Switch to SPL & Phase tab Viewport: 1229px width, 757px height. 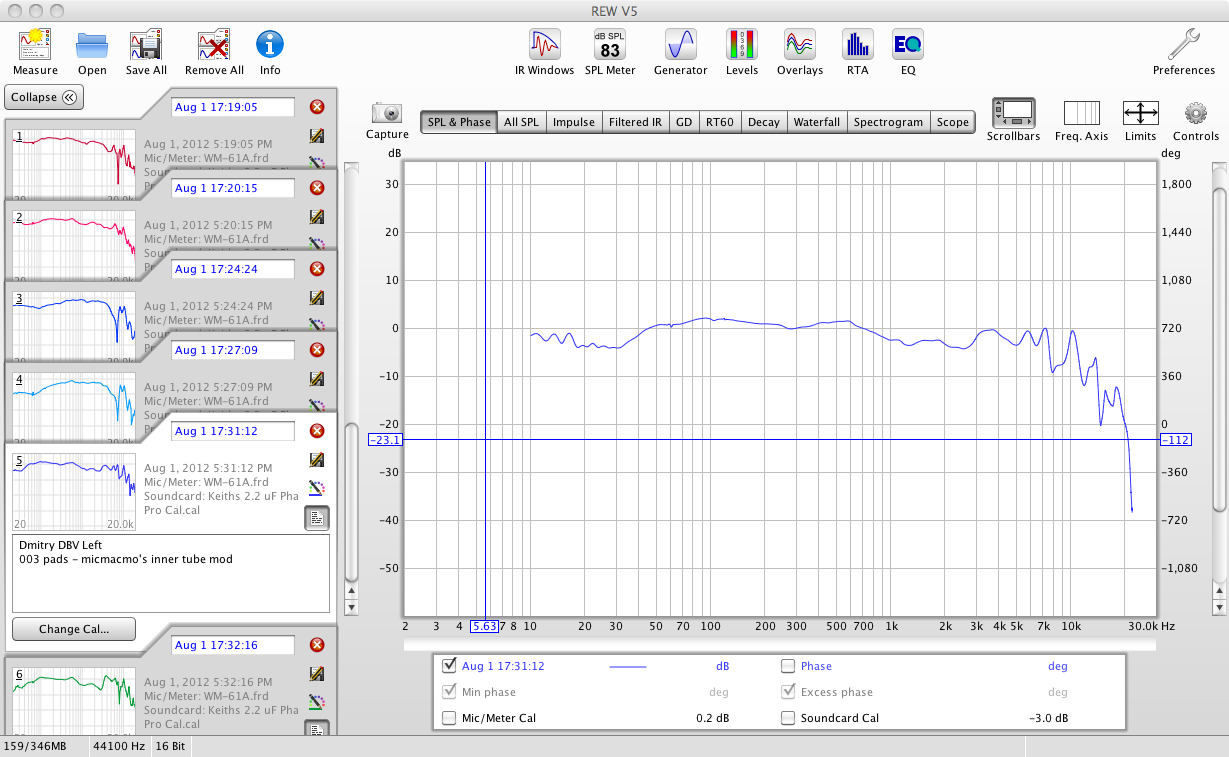coord(459,122)
